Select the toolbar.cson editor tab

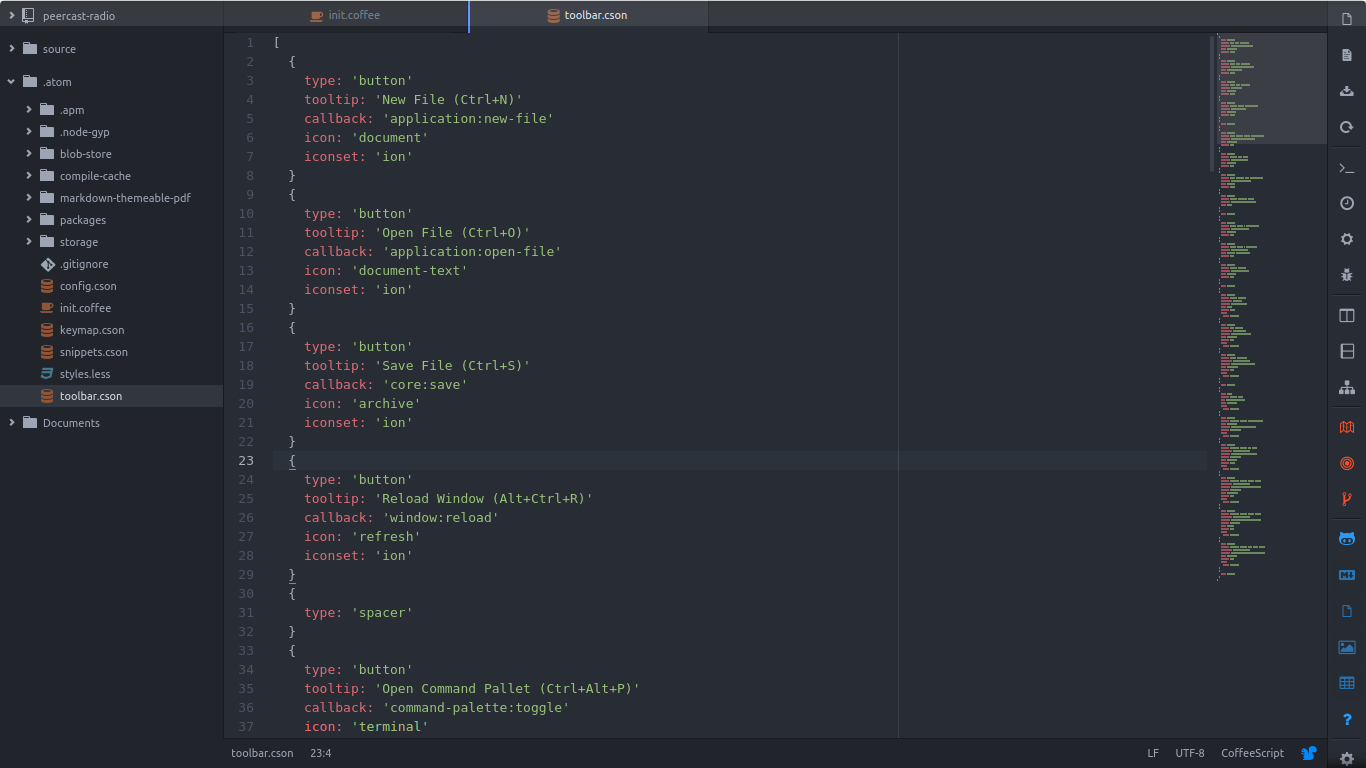588,16
